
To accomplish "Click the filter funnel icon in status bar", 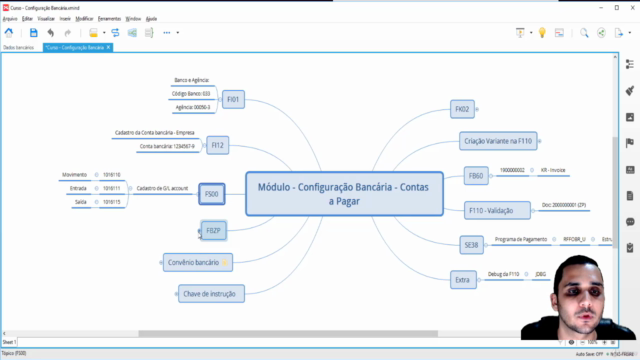I will [x=560, y=342].
